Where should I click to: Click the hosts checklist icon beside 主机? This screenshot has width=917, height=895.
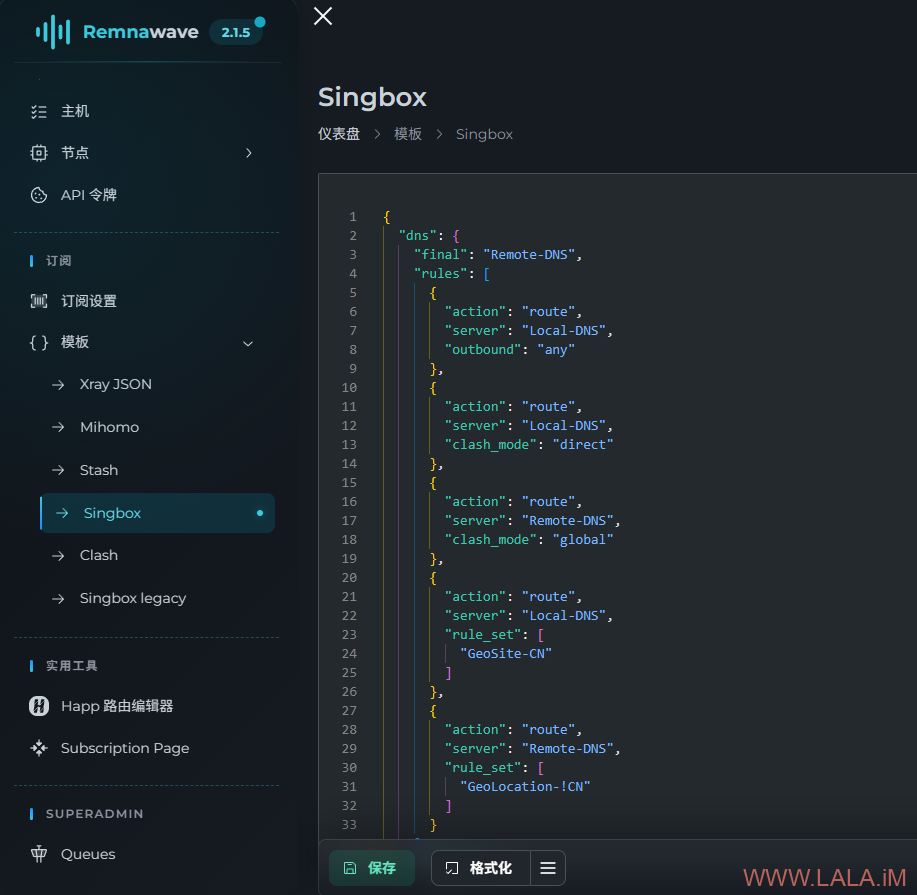[x=39, y=112]
